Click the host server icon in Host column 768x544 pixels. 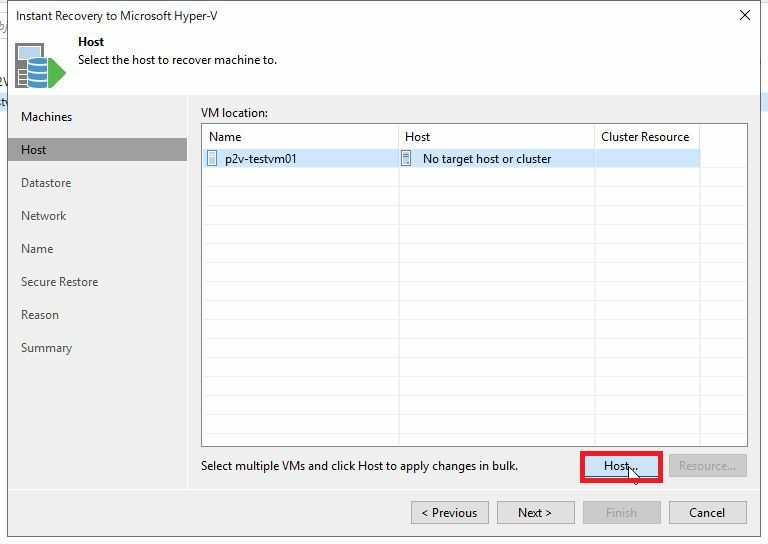406,158
